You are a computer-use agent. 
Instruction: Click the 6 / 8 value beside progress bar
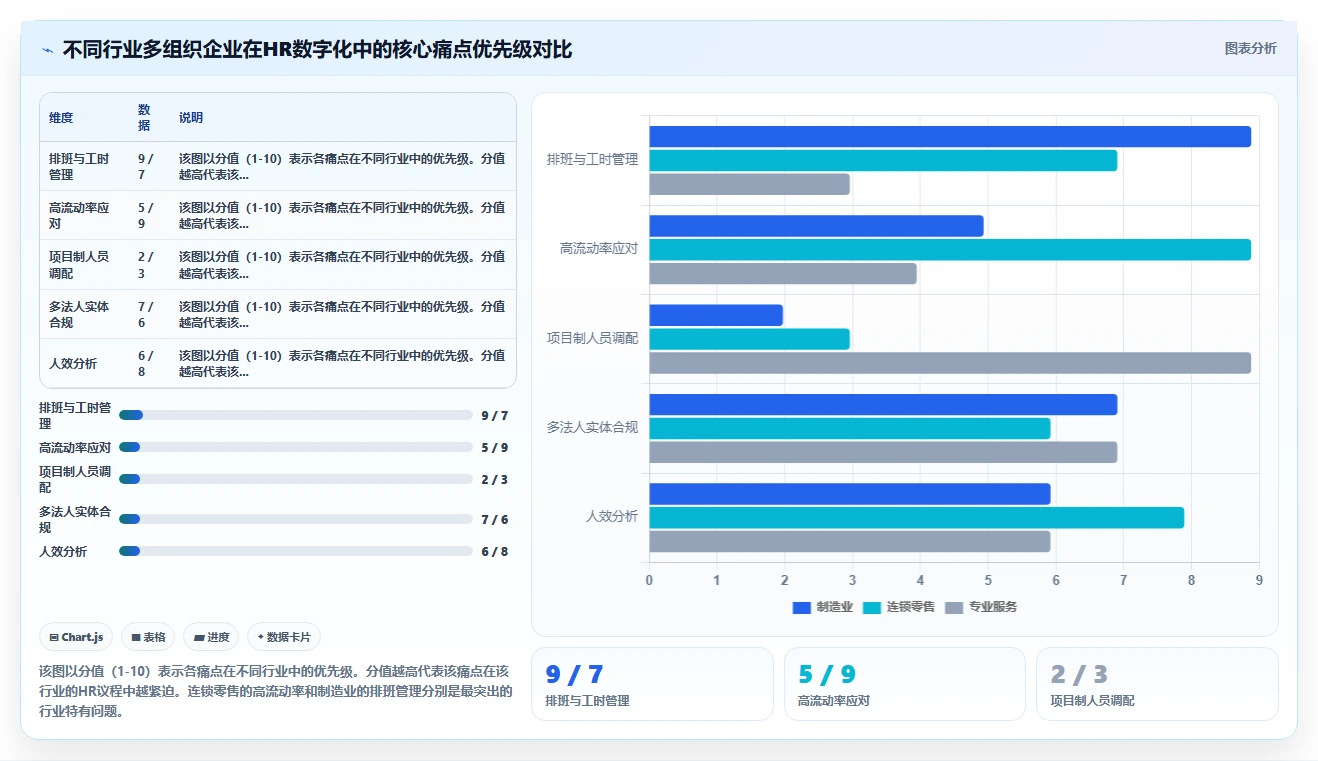(x=494, y=552)
